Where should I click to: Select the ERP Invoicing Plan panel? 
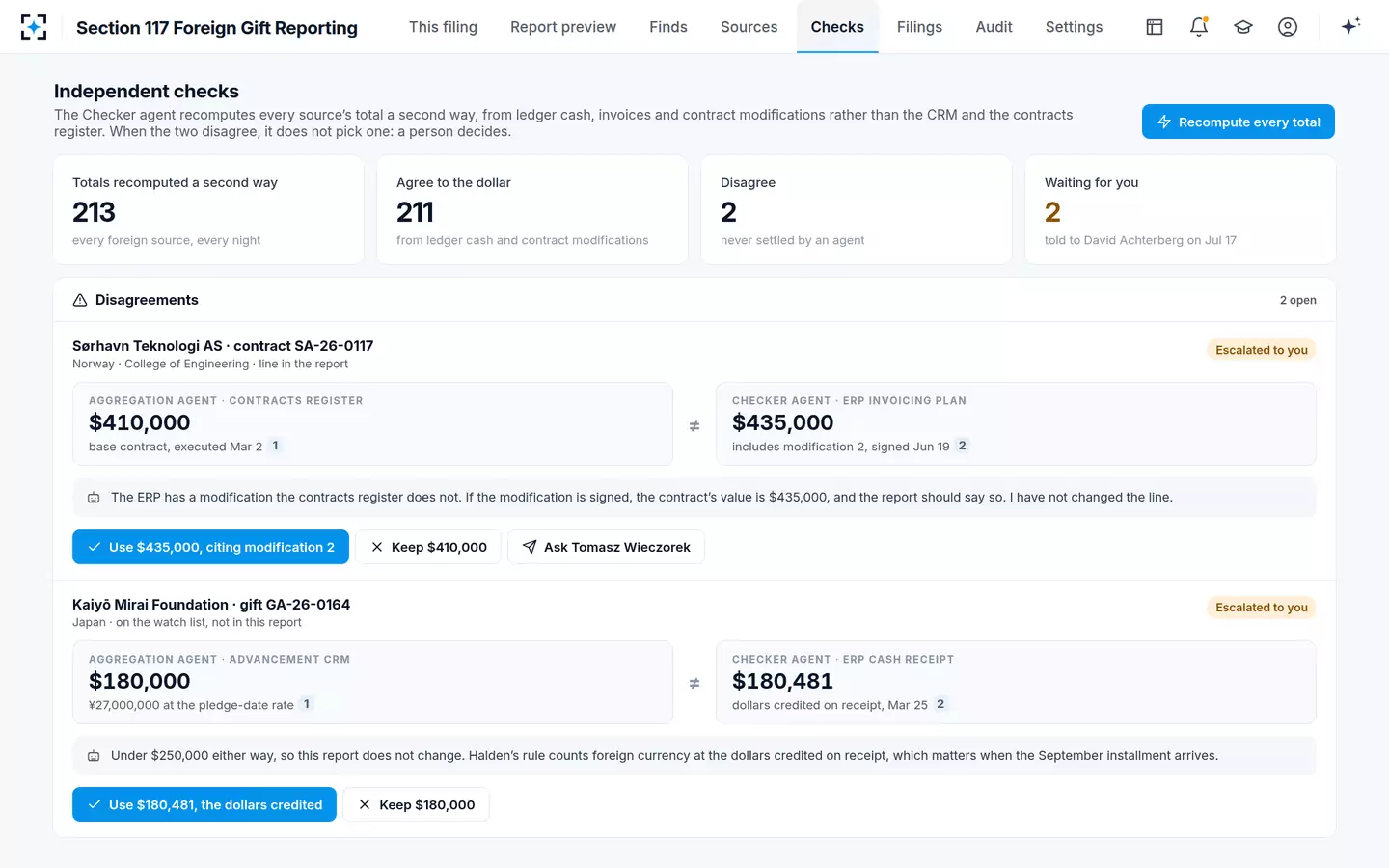point(1016,424)
